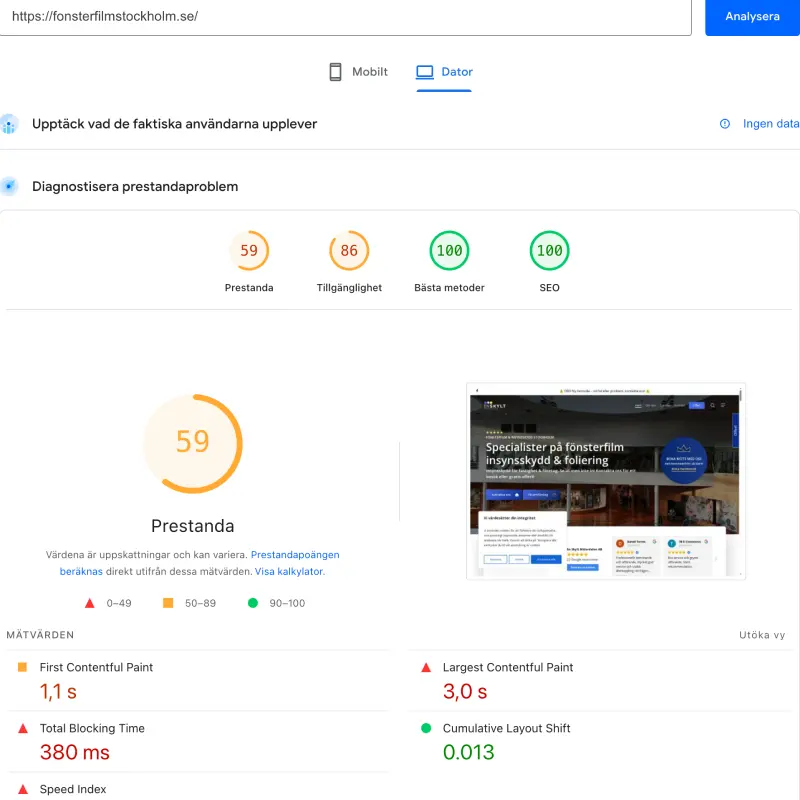The width and height of the screenshot is (800, 800).
Task: Switch to the Mobilt tab
Action: (x=358, y=72)
